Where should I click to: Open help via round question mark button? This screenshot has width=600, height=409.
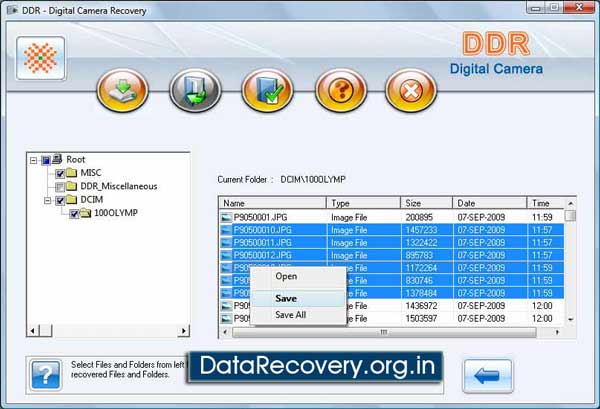341,90
